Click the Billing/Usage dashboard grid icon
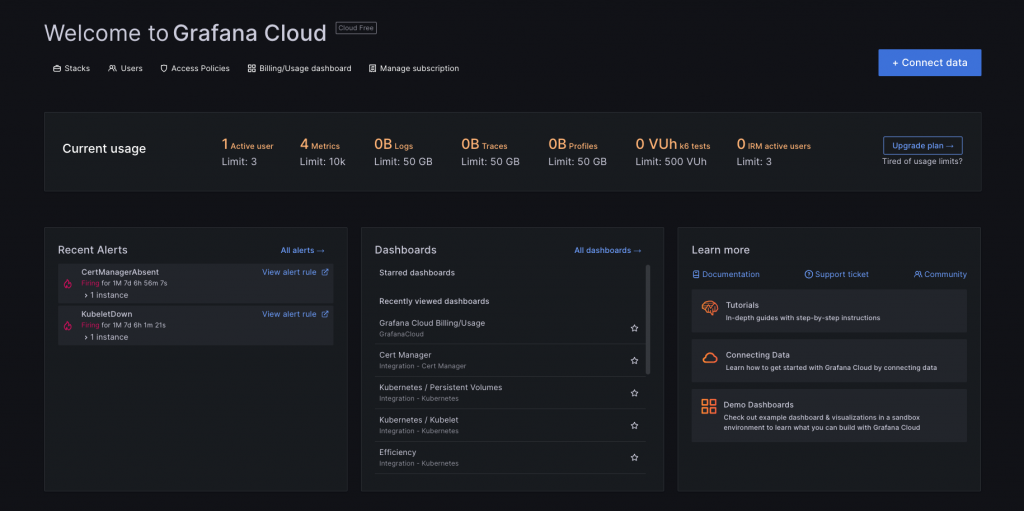The width and height of the screenshot is (1024, 511). pyautogui.click(x=251, y=69)
